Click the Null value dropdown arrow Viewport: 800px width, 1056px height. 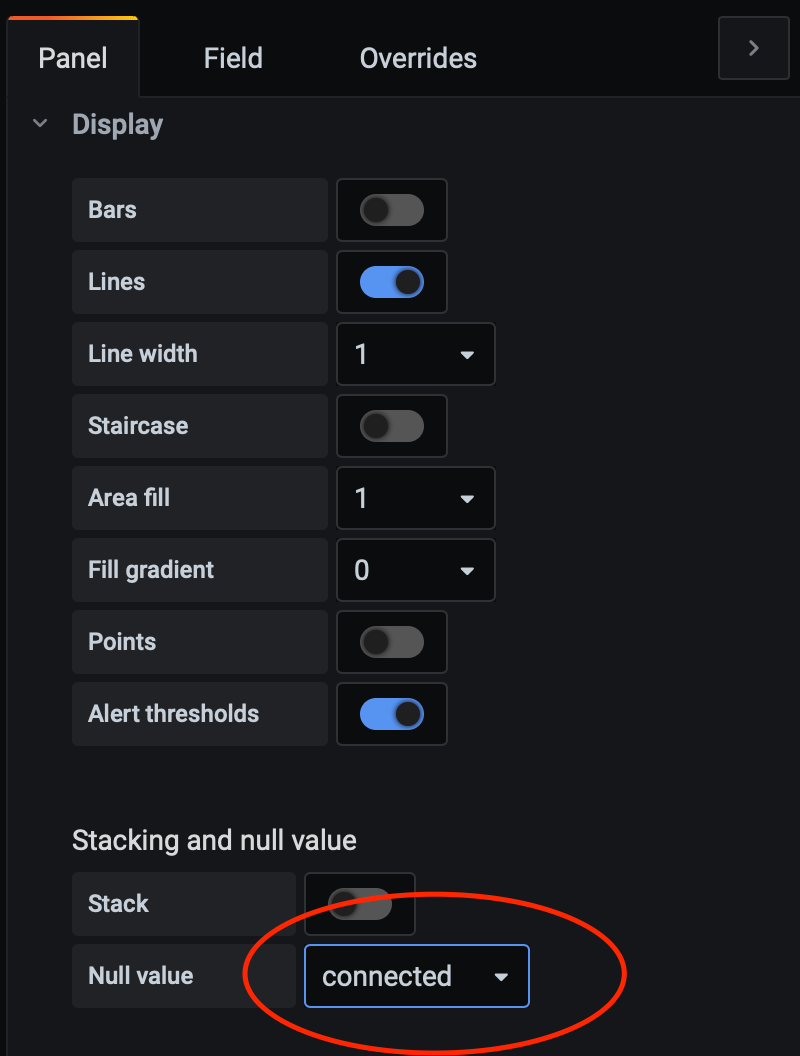[x=502, y=977]
